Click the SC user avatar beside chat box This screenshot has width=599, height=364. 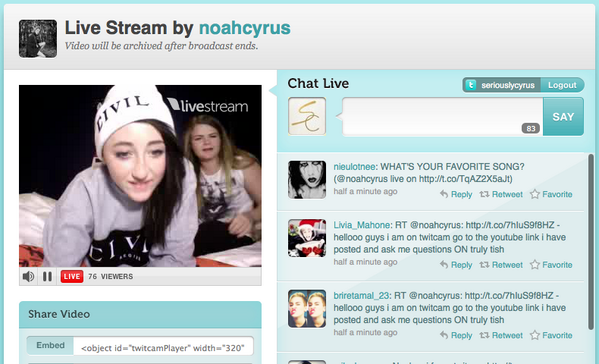[307, 116]
